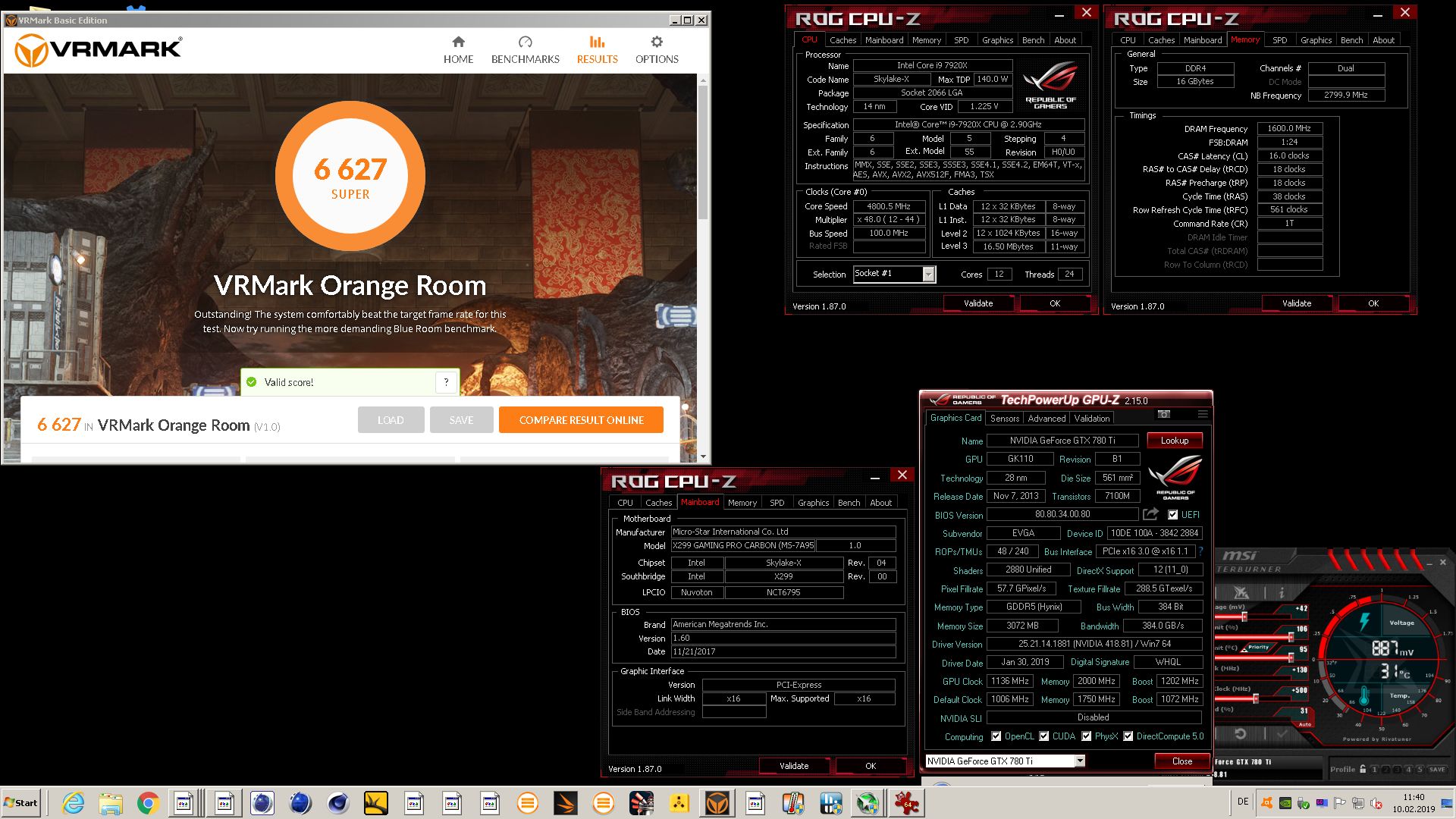Viewport: 1456px width, 819px height.
Task: Switch to Graphics tab in Mainboard CPU-Z window
Action: pyautogui.click(x=813, y=503)
